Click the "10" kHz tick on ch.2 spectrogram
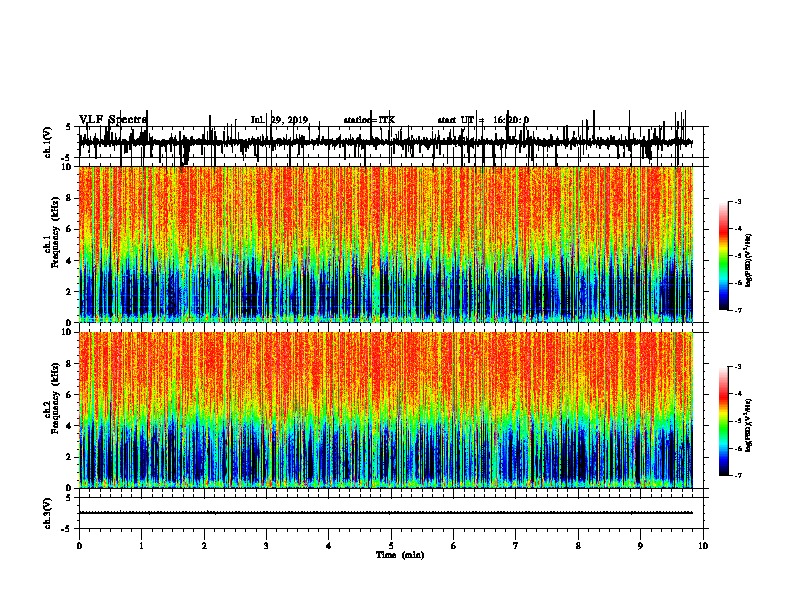Screen dimensions: 792x612 click(68, 333)
